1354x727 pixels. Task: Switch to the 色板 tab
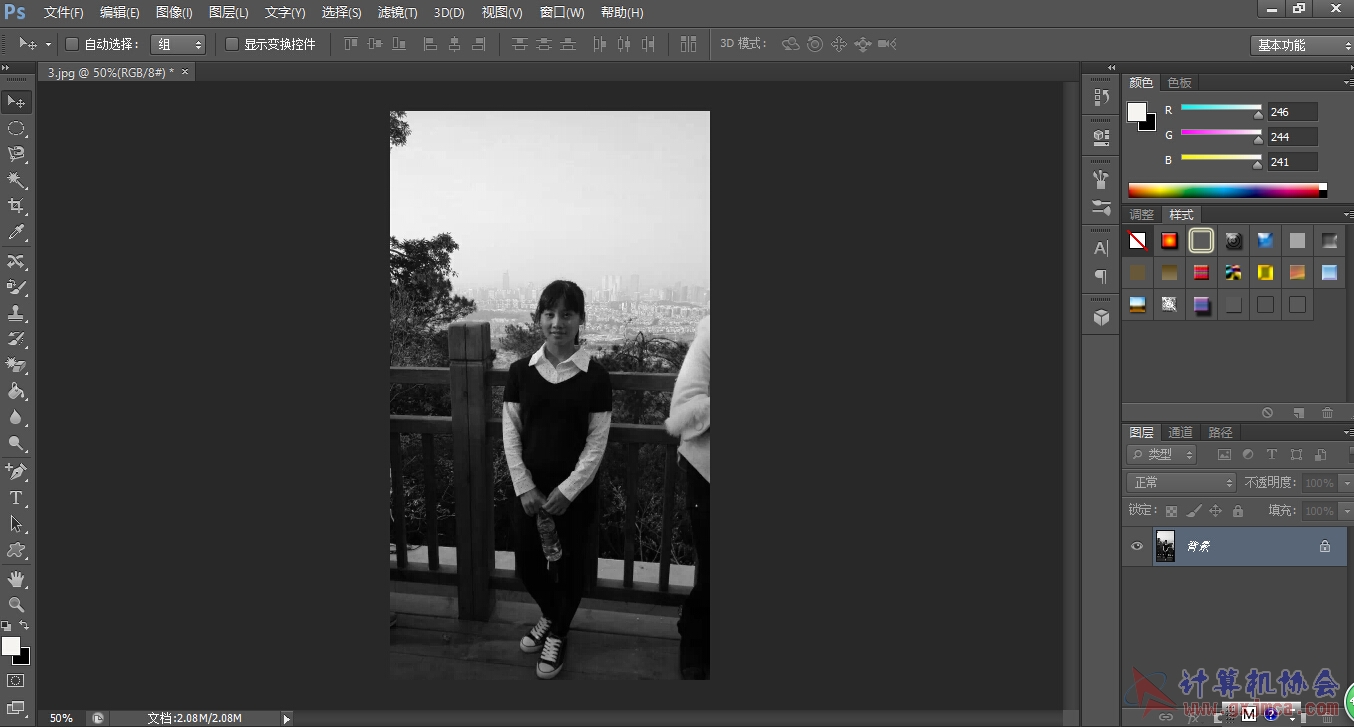[x=1180, y=83]
